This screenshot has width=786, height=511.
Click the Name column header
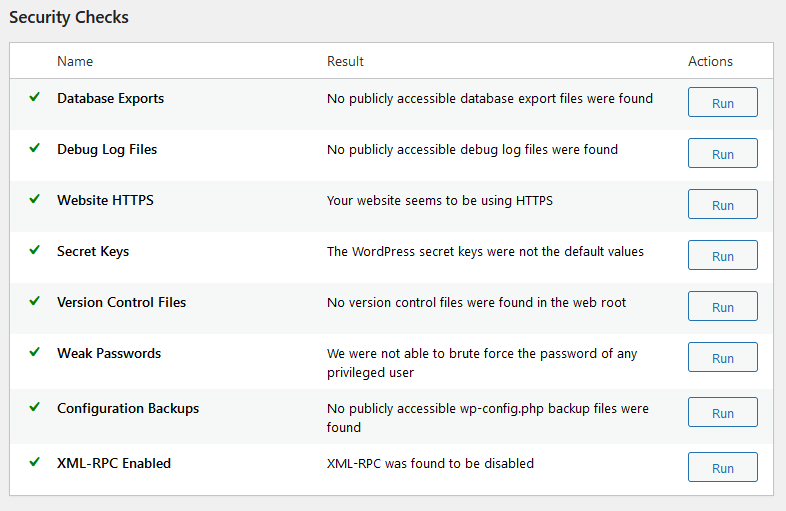coord(75,61)
